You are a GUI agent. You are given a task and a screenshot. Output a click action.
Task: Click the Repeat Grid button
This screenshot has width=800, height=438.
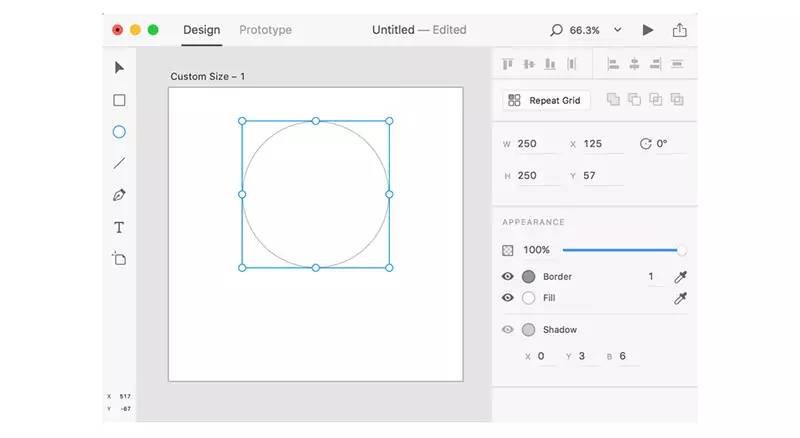(546, 100)
